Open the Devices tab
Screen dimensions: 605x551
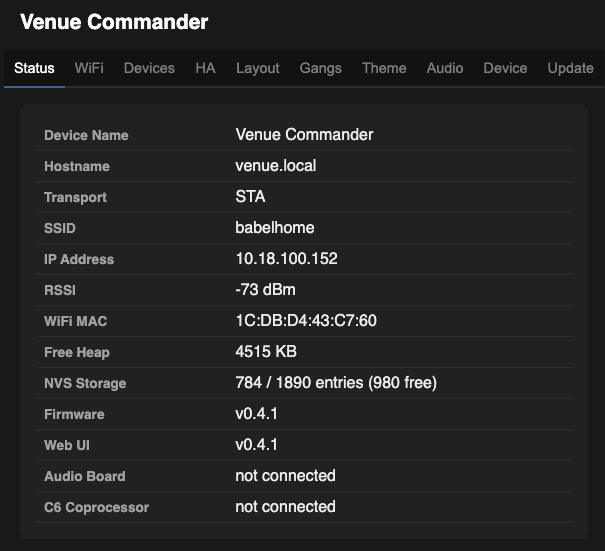click(x=149, y=68)
